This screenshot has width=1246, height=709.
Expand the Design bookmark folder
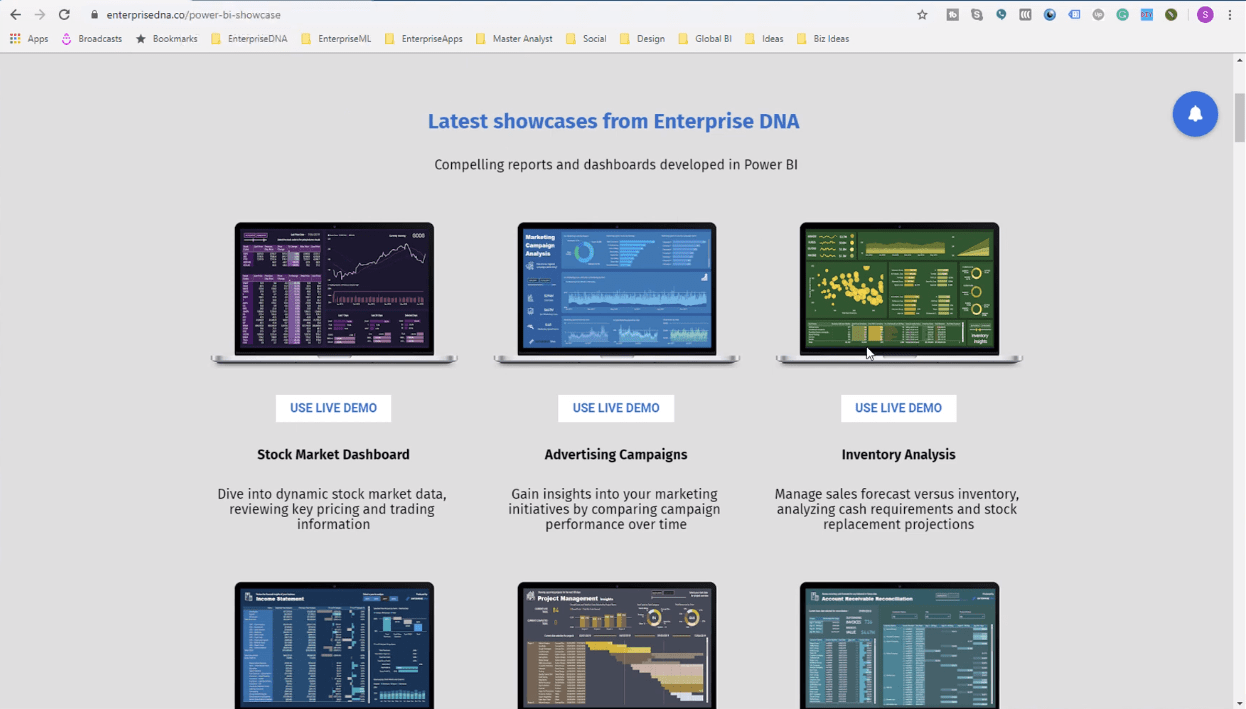(x=642, y=39)
